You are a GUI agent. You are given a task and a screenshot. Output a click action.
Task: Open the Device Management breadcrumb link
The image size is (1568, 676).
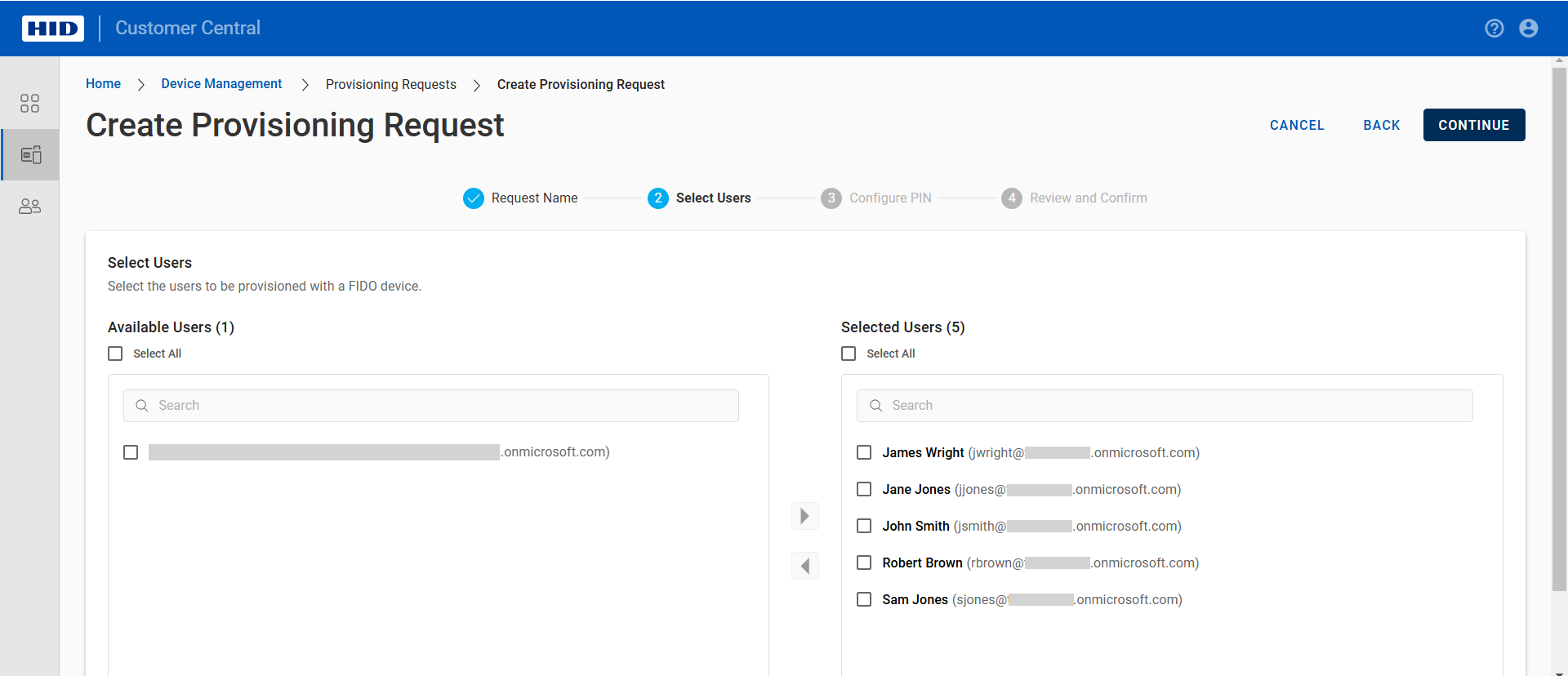pyautogui.click(x=221, y=84)
